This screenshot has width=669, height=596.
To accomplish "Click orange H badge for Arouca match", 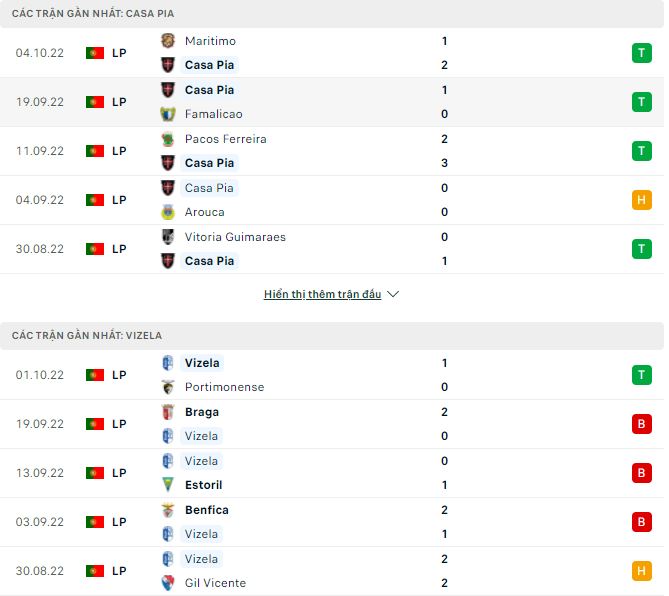I will click(x=641, y=200).
